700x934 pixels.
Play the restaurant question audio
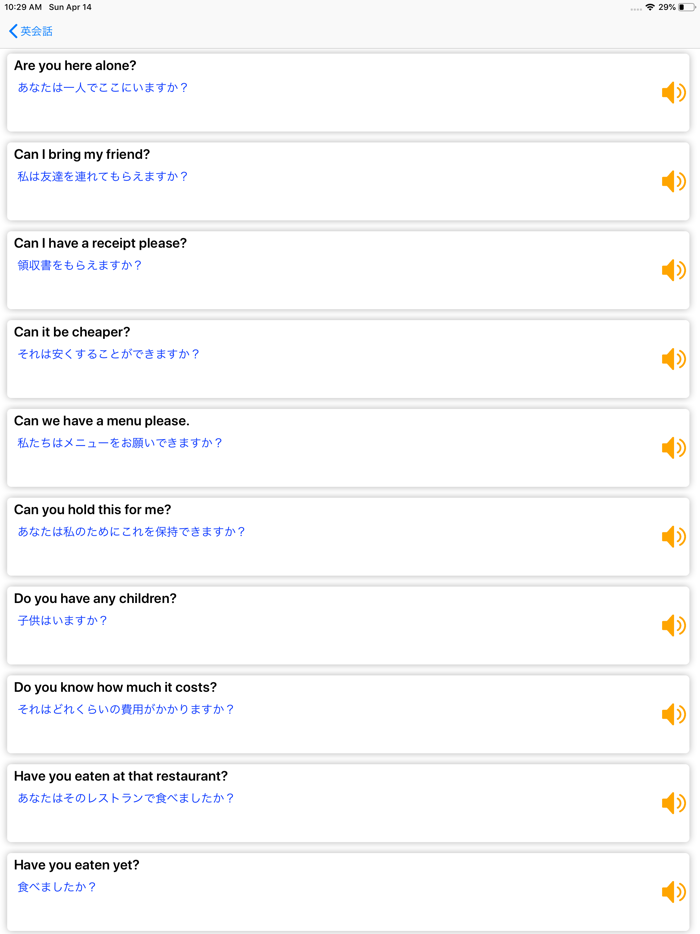[x=673, y=803]
